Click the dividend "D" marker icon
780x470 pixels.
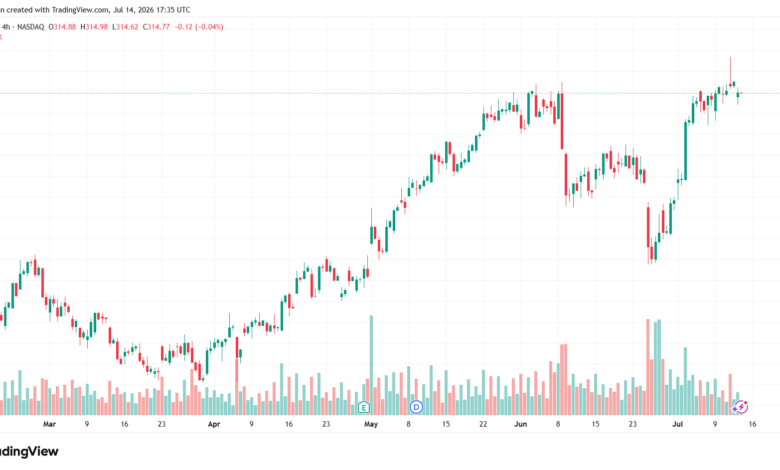pyautogui.click(x=416, y=407)
